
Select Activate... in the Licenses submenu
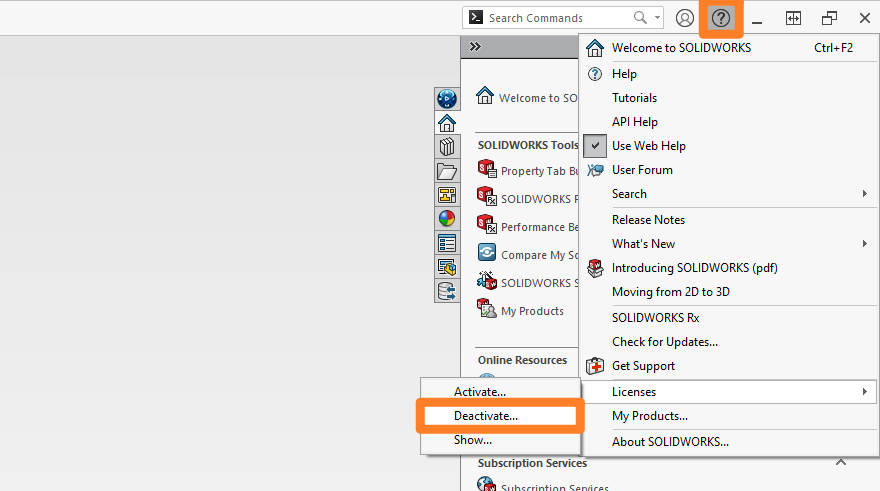coord(480,391)
